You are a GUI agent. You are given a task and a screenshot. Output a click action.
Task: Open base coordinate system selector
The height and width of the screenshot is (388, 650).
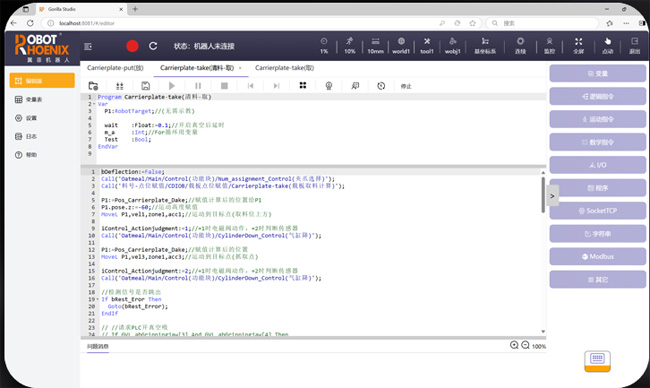(485, 46)
